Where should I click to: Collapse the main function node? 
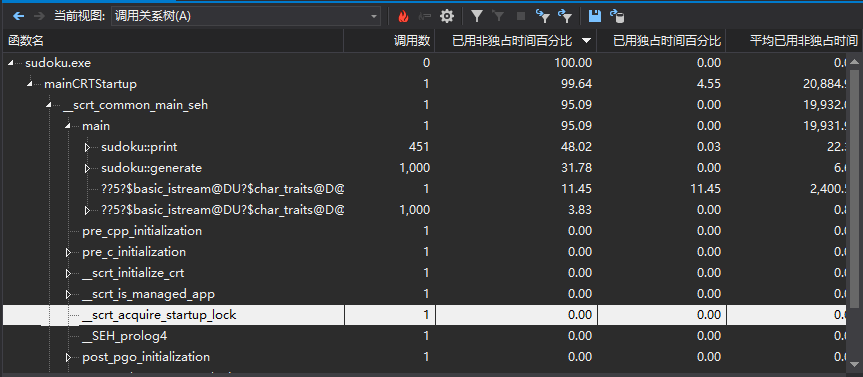point(68,126)
